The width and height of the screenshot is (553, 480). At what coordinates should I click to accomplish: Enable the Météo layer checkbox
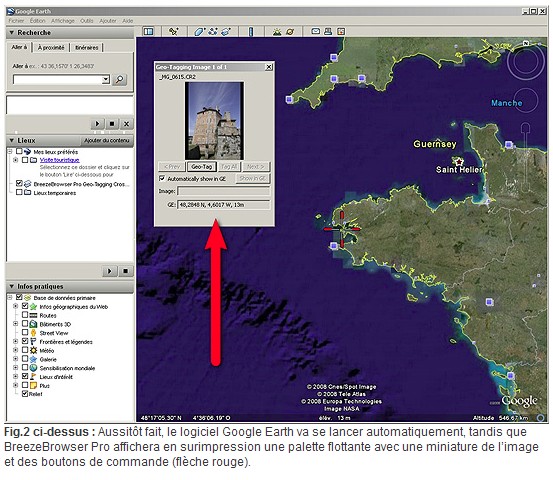[x=25, y=350]
